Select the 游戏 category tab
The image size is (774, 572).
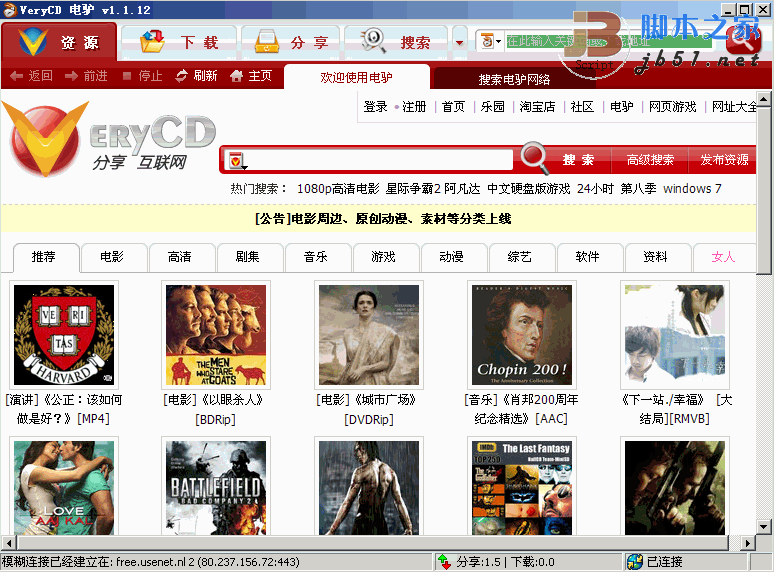point(386,257)
